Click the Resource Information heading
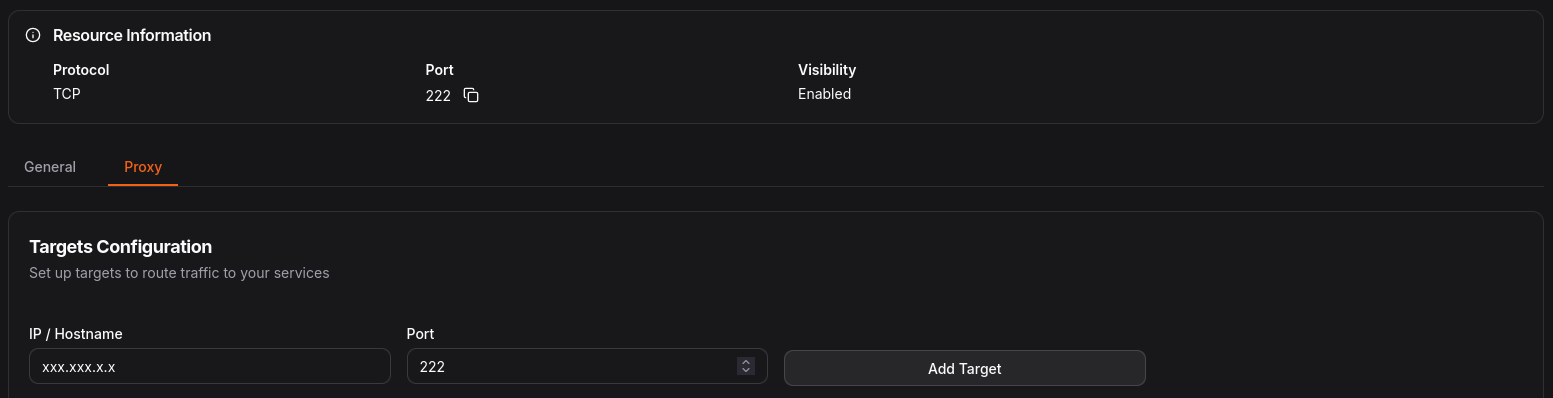The height and width of the screenshot is (398, 1553). (132, 35)
